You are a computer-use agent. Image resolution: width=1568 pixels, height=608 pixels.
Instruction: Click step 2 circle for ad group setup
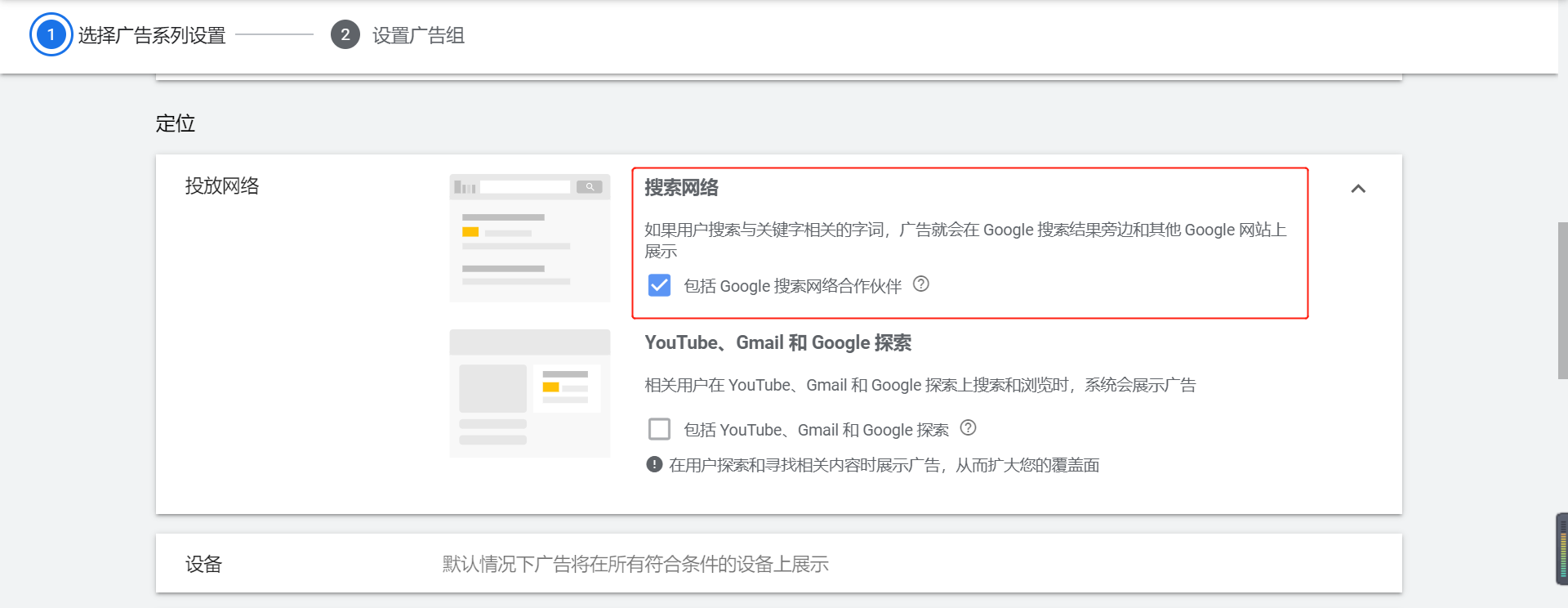click(345, 34)
